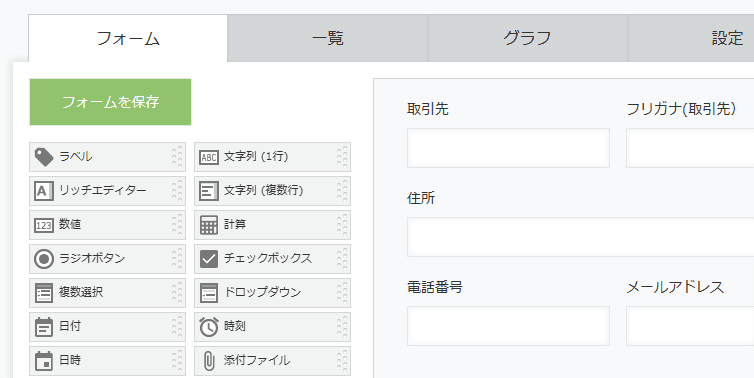
Task: Select the リッチエディター item text
Action: [102, 190]
